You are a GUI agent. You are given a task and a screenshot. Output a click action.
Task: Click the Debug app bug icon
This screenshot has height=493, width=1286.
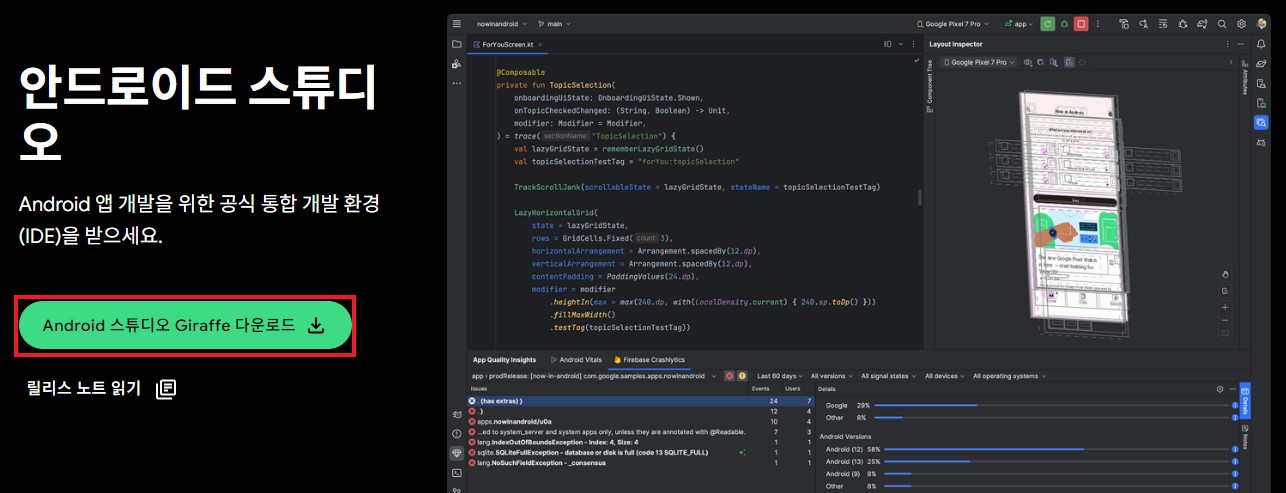[1064, 23]
